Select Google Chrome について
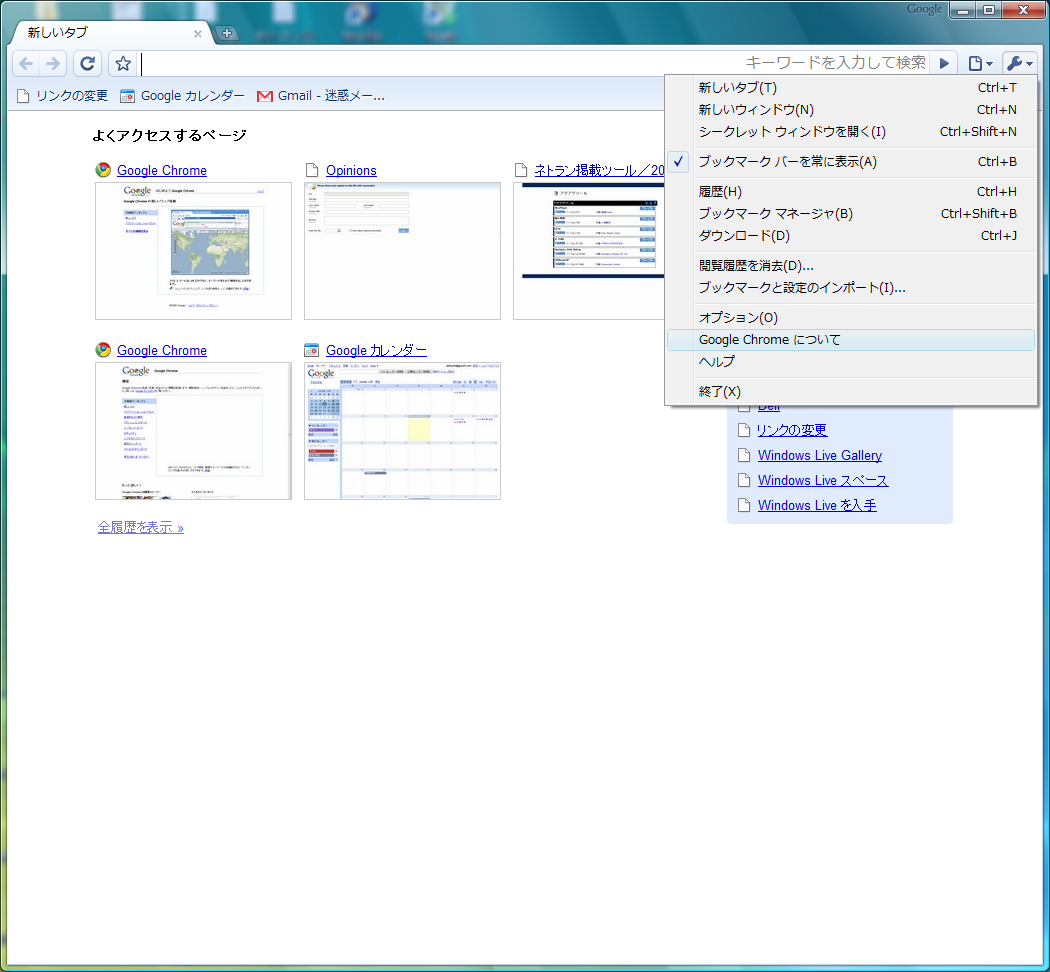 pyautogui.click(x=850, y=340)
